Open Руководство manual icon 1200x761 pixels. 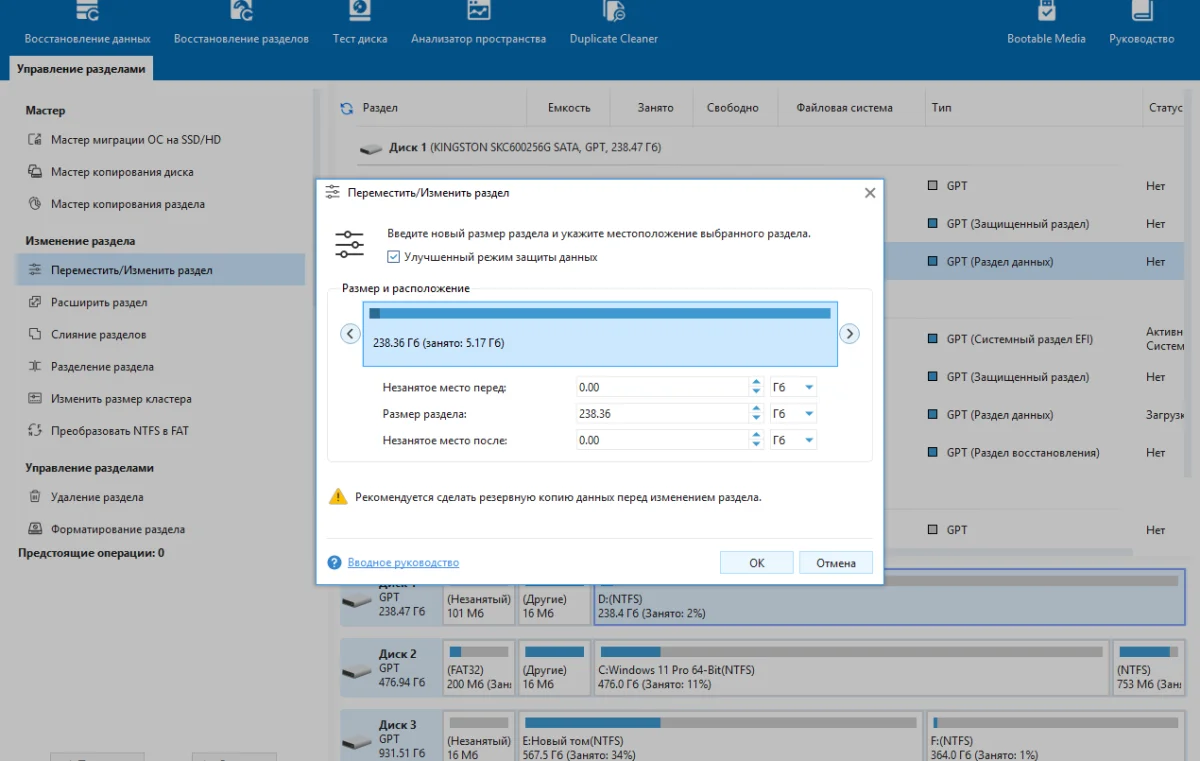(x=1141, y=24)
